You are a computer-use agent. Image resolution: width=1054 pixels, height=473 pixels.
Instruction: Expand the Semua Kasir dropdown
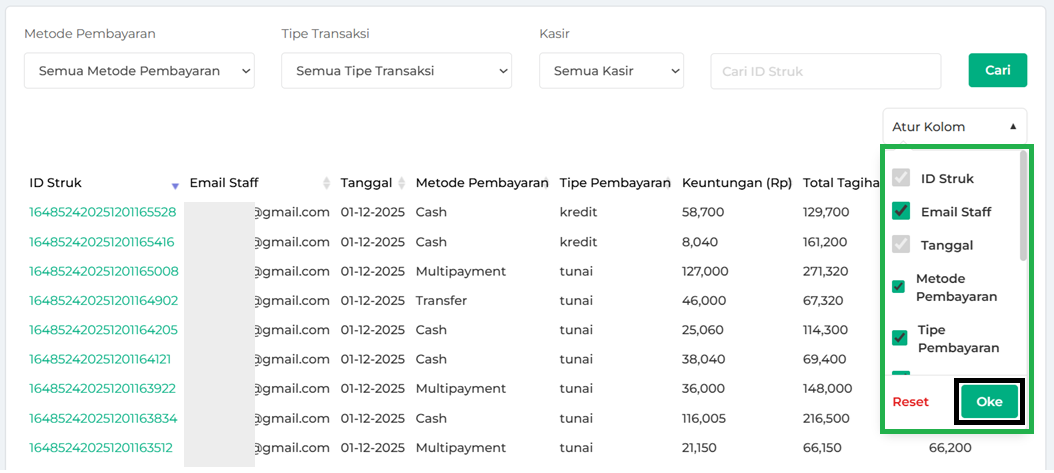tap(611, 71)
